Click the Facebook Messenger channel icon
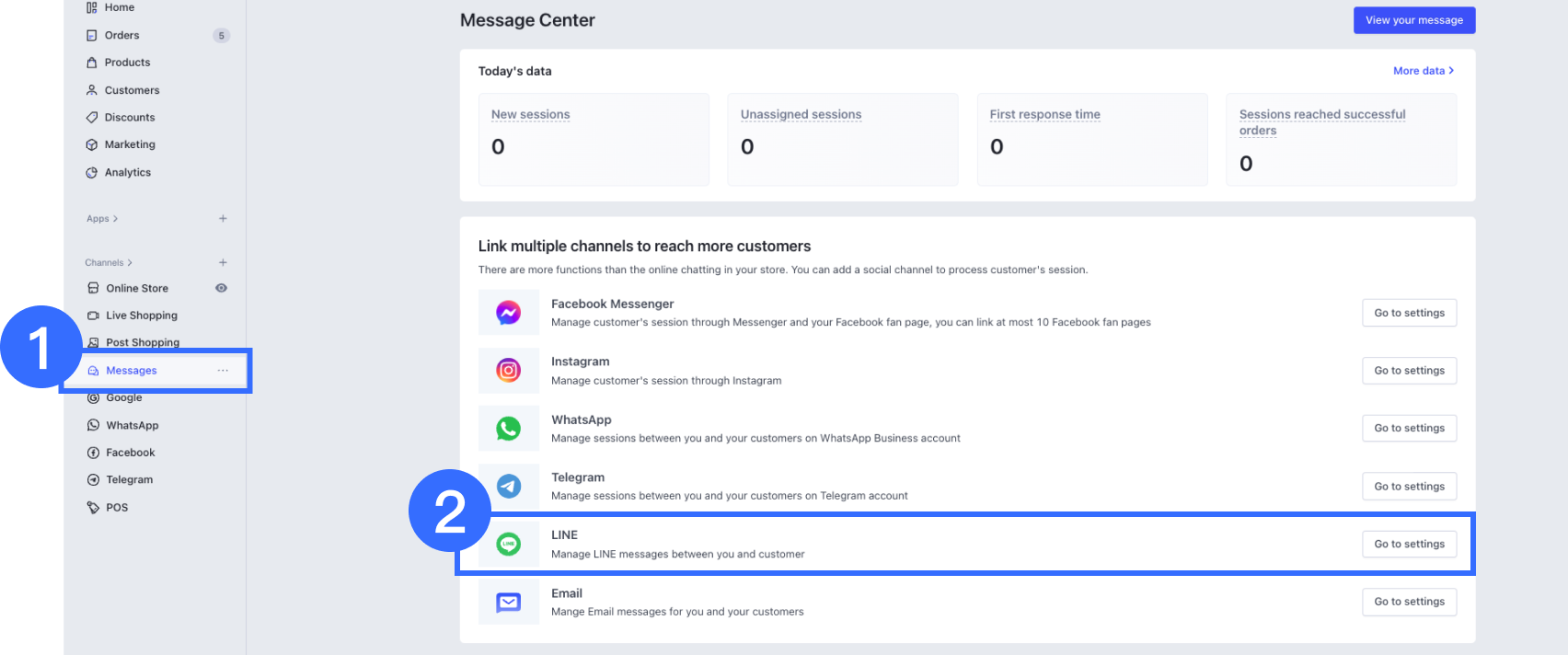The height and width of the screenshot is (655, 1568). pos(508,313)
